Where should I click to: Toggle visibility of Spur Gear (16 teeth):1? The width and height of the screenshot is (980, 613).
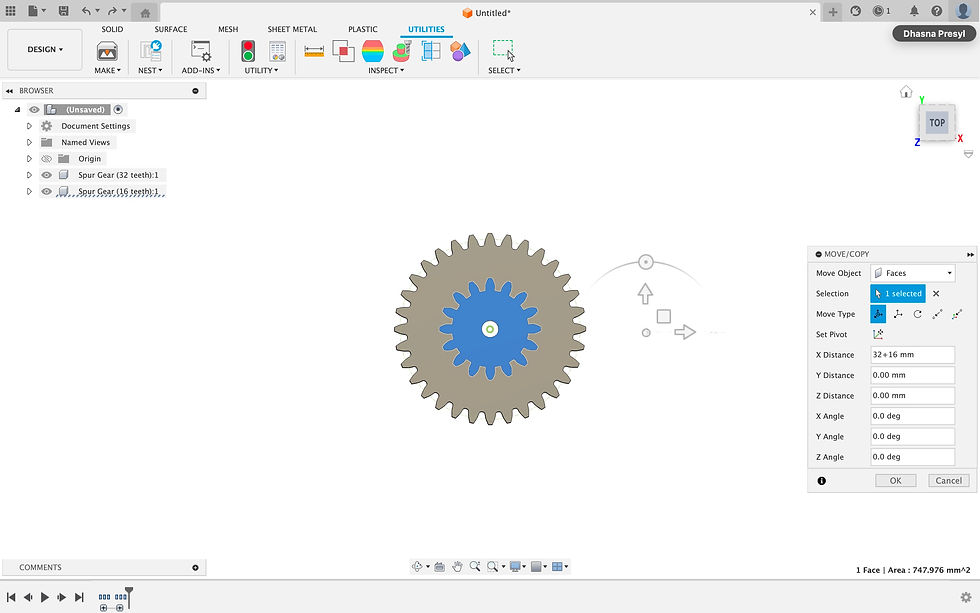tap(46, 191)
